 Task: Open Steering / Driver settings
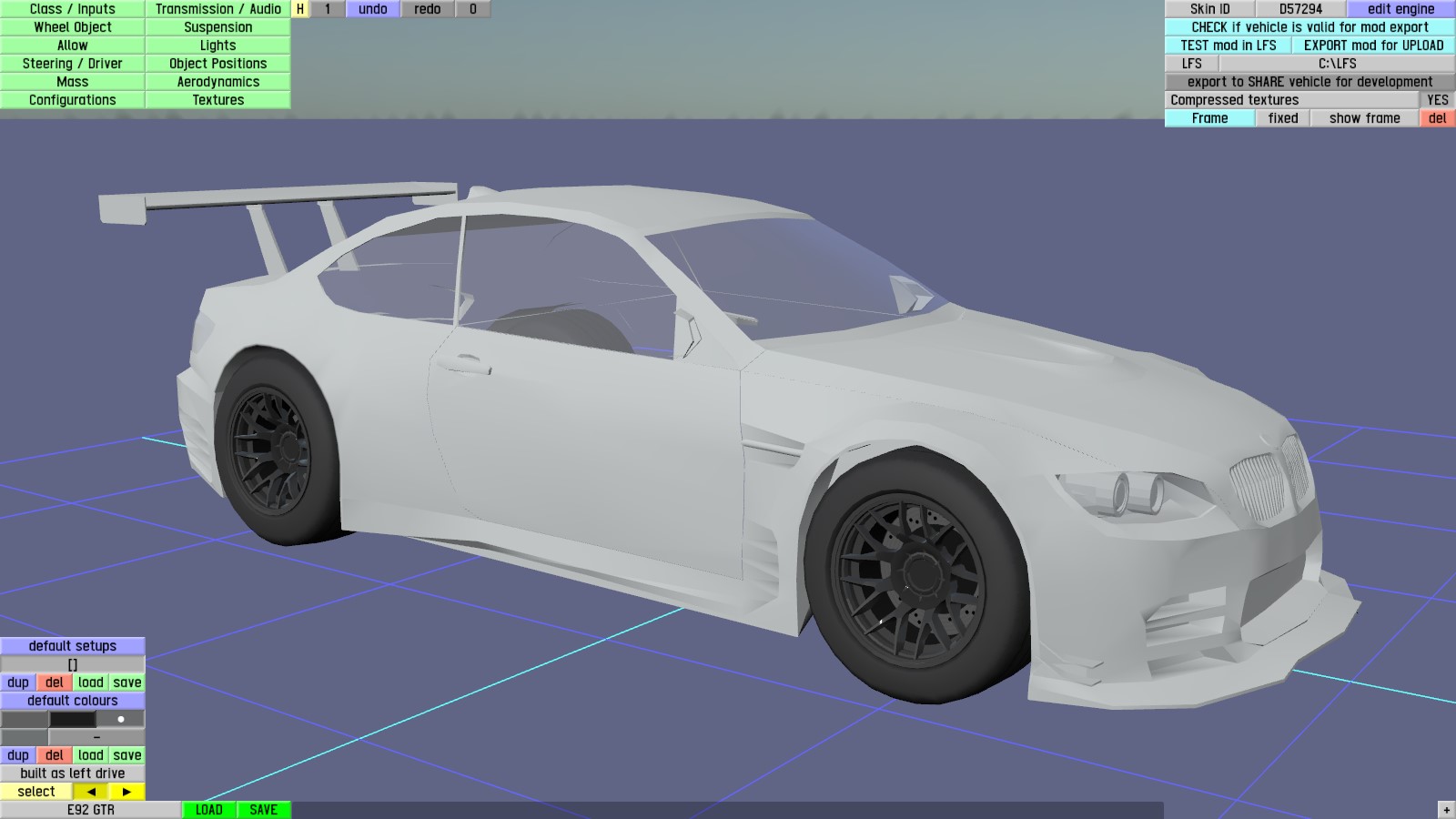click(73, 64)
